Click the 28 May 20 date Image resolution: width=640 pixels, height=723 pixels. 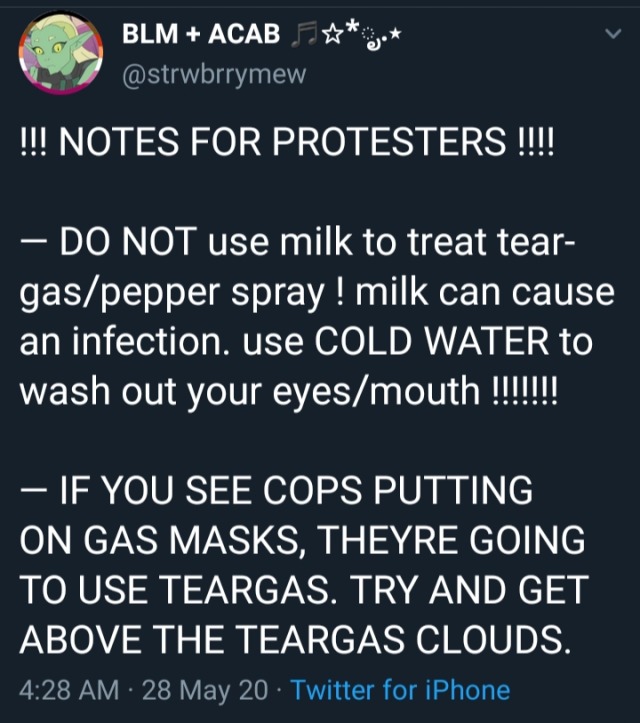pyautogui.click(x=205, y=690)
